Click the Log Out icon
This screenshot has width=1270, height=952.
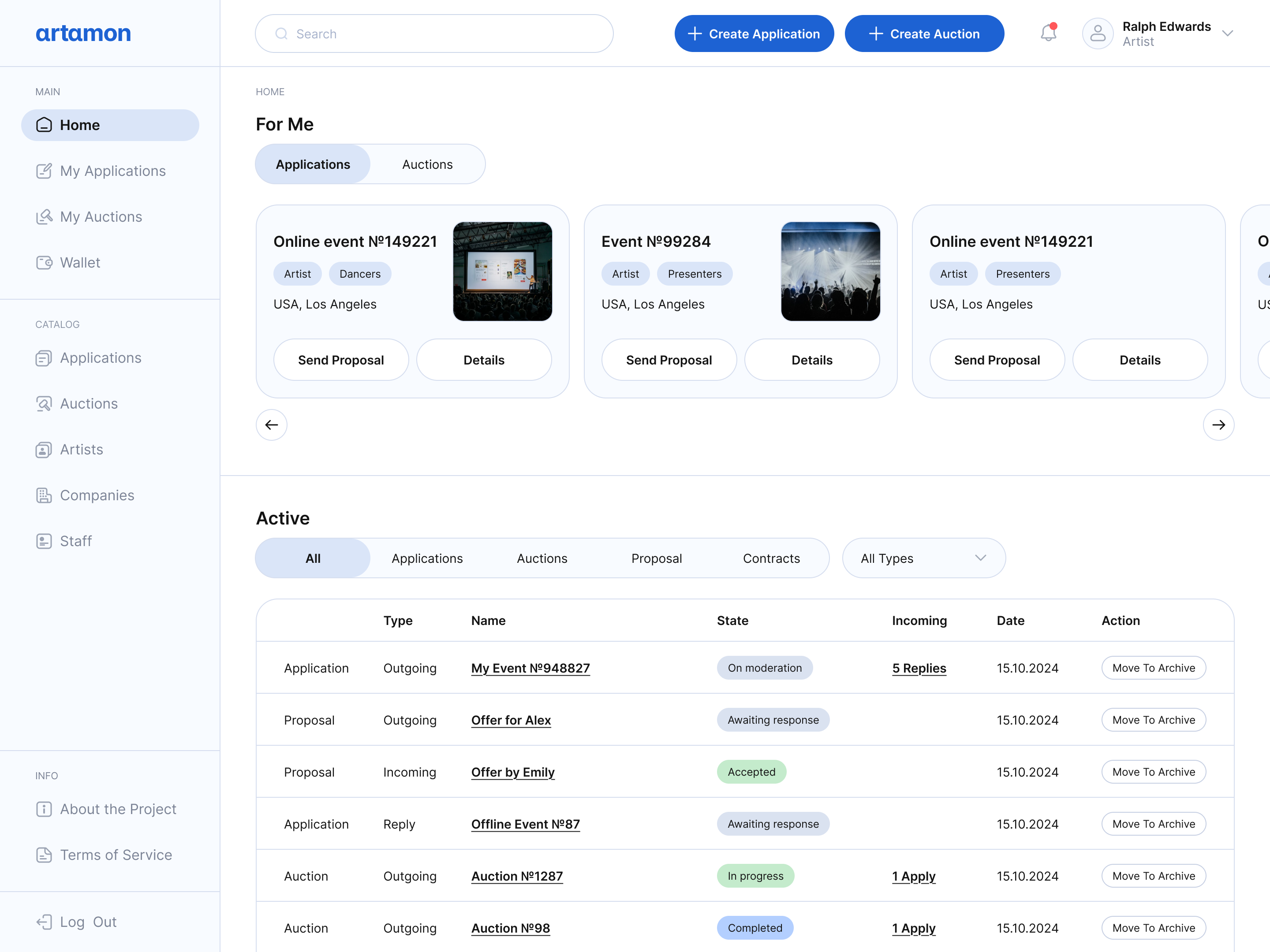click(44, 922)
